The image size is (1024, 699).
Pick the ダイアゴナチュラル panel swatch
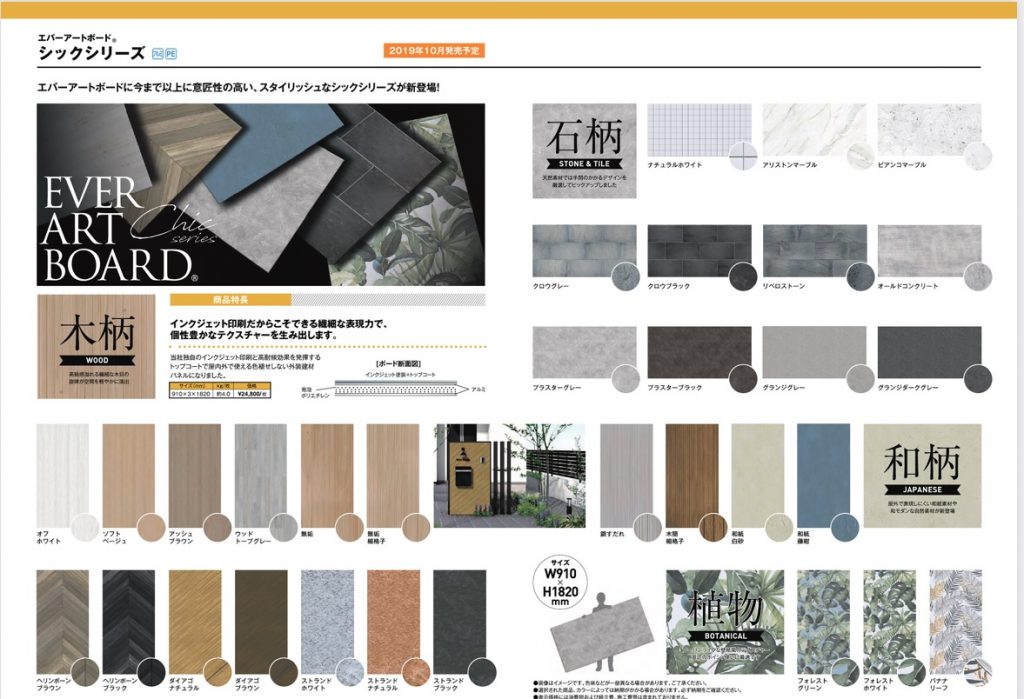coord(195,622)
